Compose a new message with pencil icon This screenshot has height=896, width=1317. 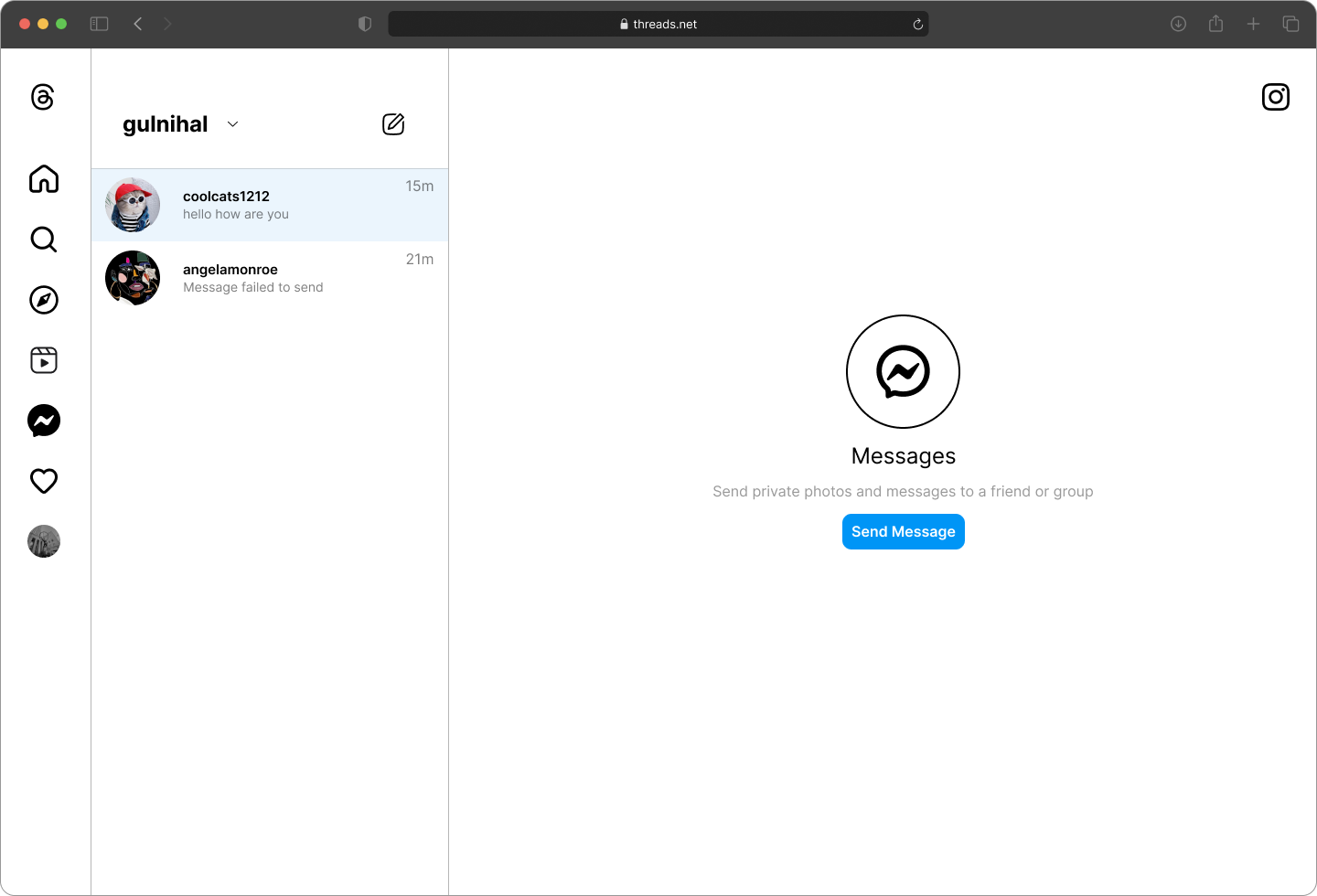[393, 124]
